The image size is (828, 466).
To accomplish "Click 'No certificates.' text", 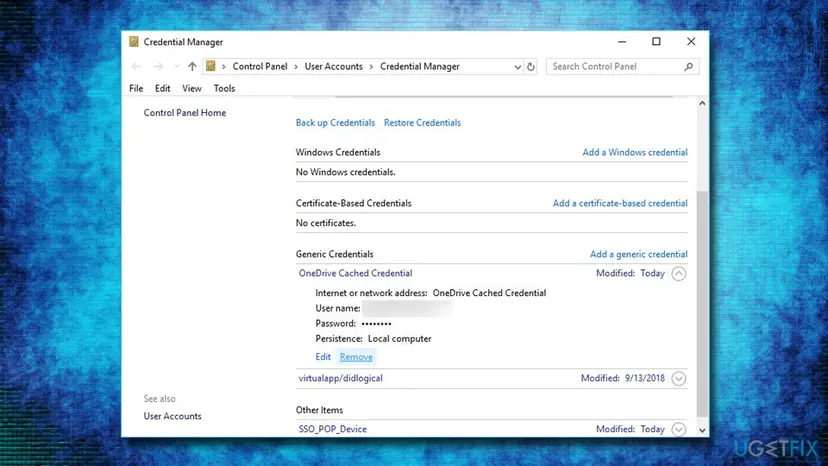I will (x=326, y=223).
